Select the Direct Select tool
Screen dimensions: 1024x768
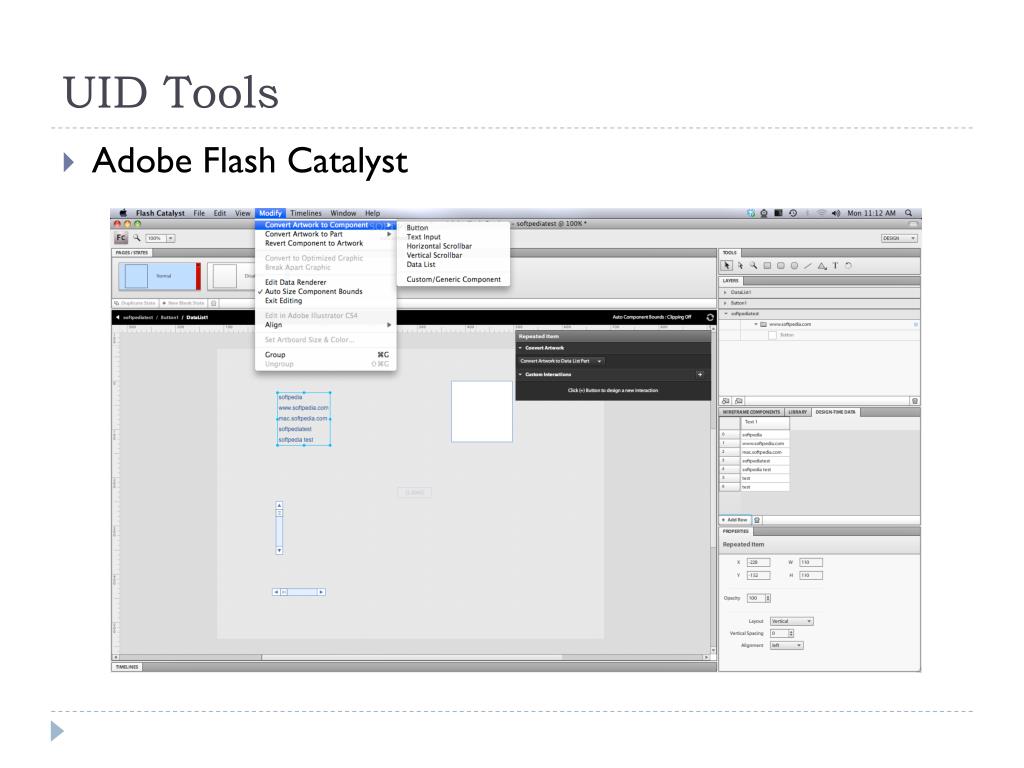pos(741,266)
